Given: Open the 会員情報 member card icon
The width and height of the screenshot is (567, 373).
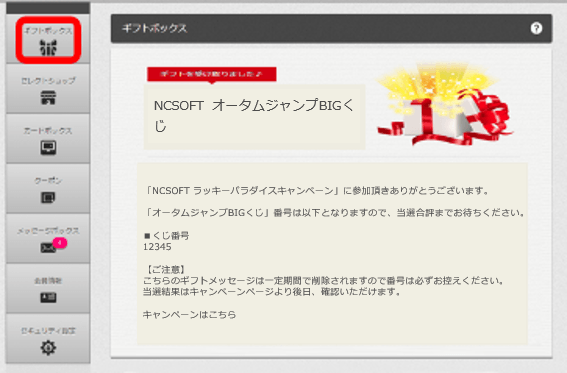Looking at the screenshot, I should pyautogui.click(x=48, y=297).
